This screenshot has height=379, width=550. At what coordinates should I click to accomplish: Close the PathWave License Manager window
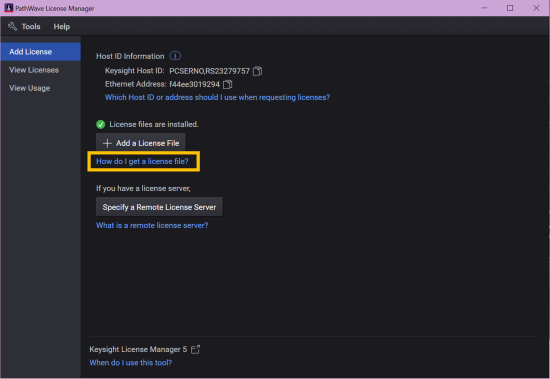point(536,8)
